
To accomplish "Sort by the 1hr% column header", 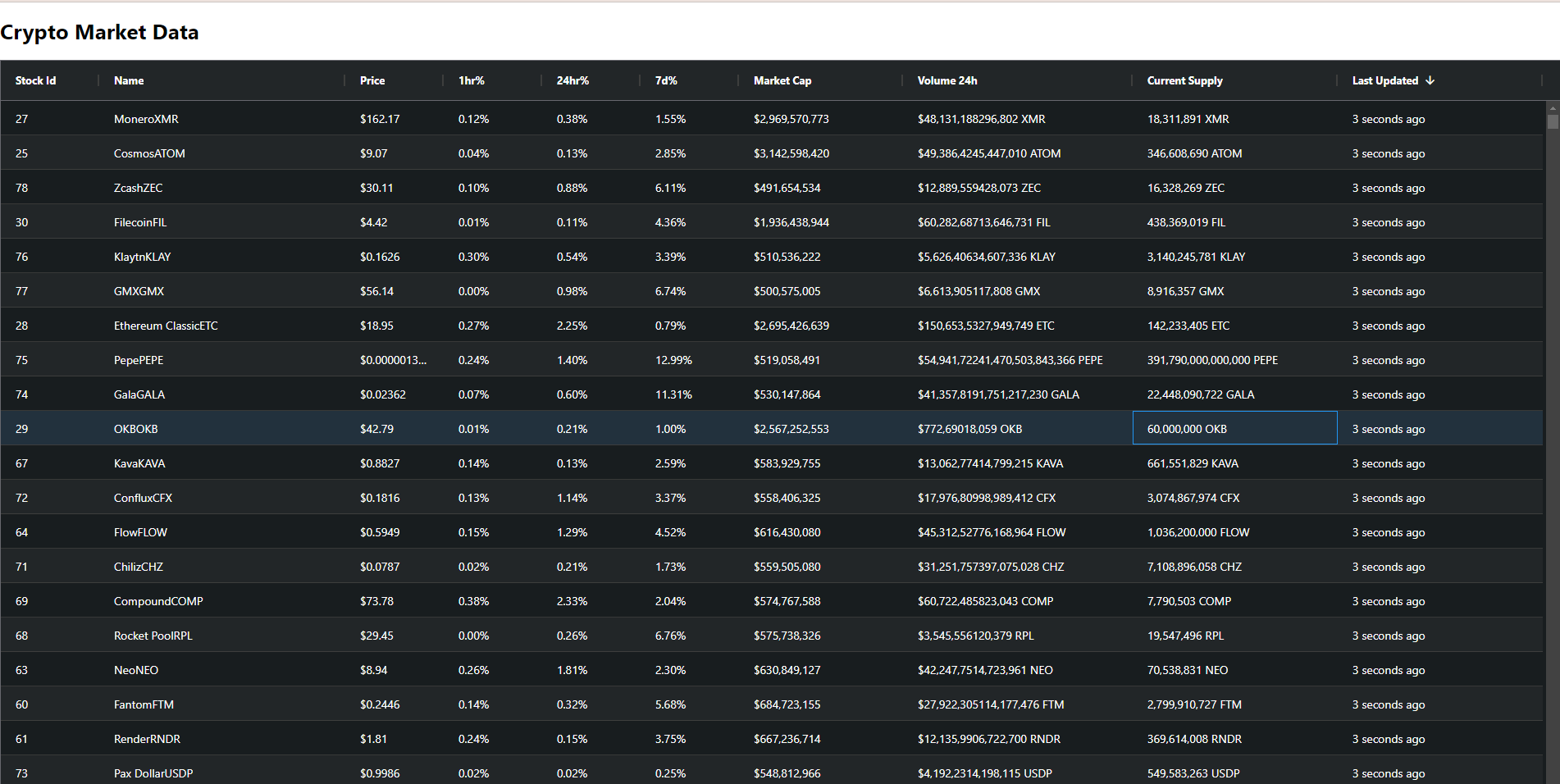I will pyautogui.click(x=472, y=80).
